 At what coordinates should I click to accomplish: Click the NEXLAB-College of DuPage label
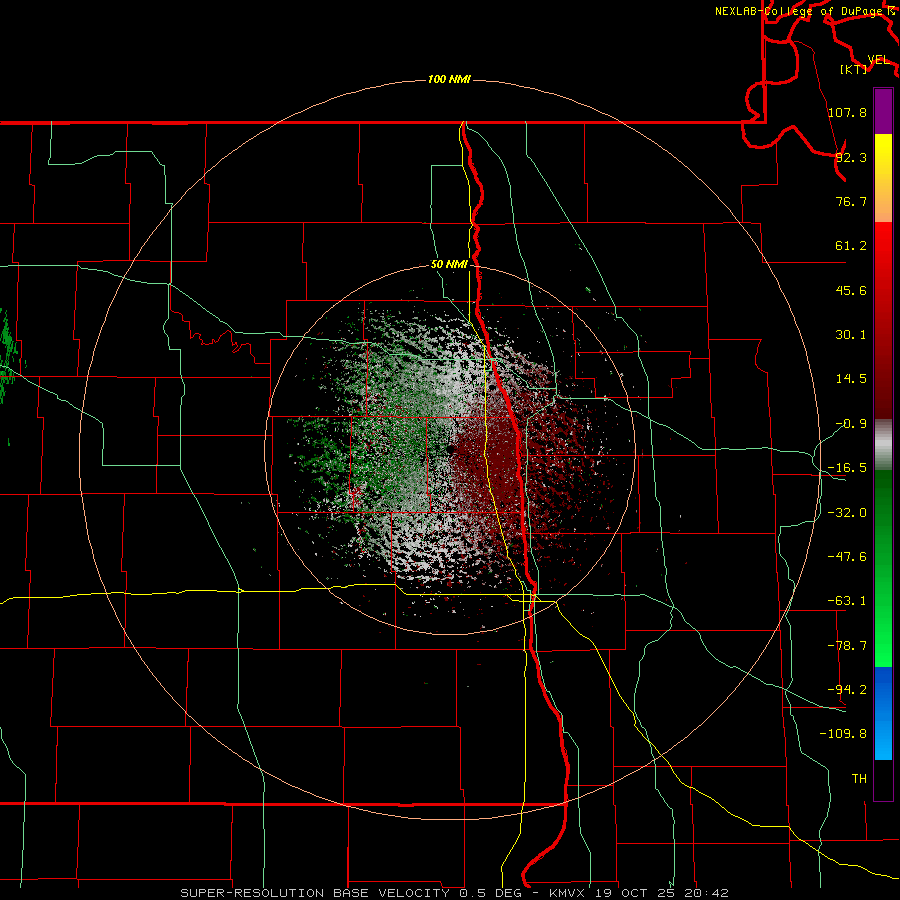pyautogui.click(x=800, y=11)
